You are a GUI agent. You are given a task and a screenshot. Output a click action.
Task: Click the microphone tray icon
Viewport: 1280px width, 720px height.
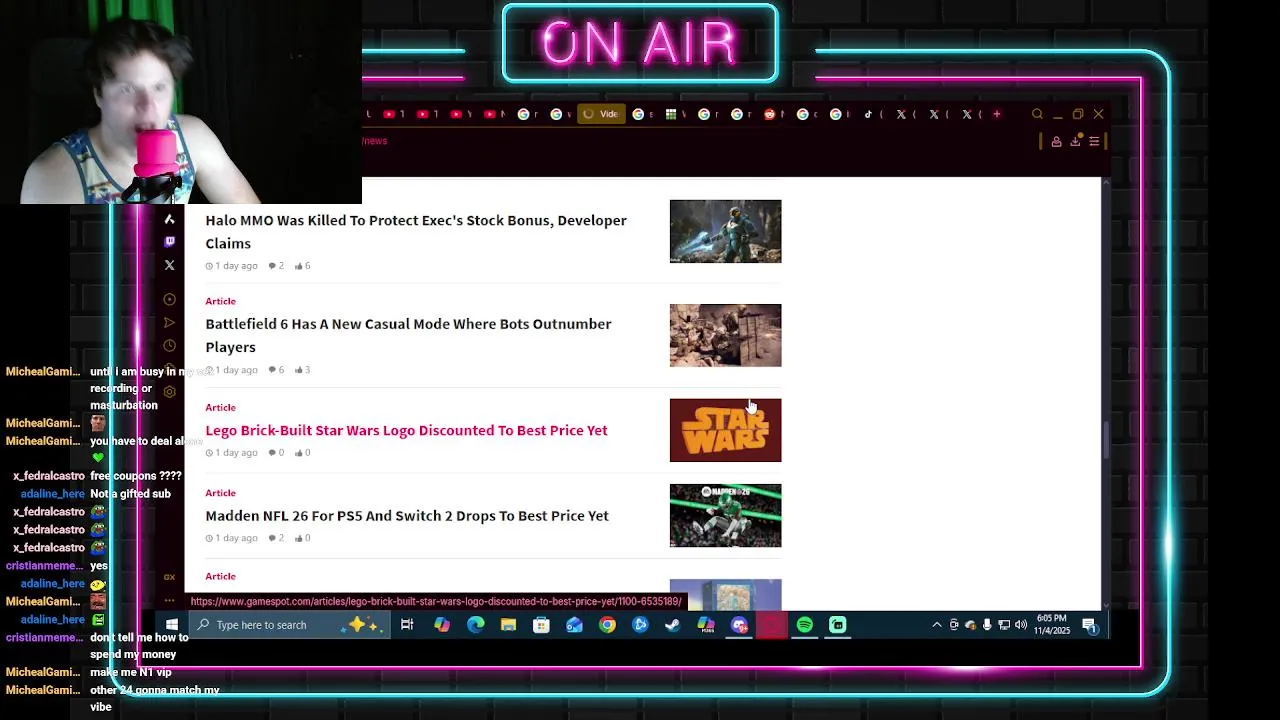point(987,625)
